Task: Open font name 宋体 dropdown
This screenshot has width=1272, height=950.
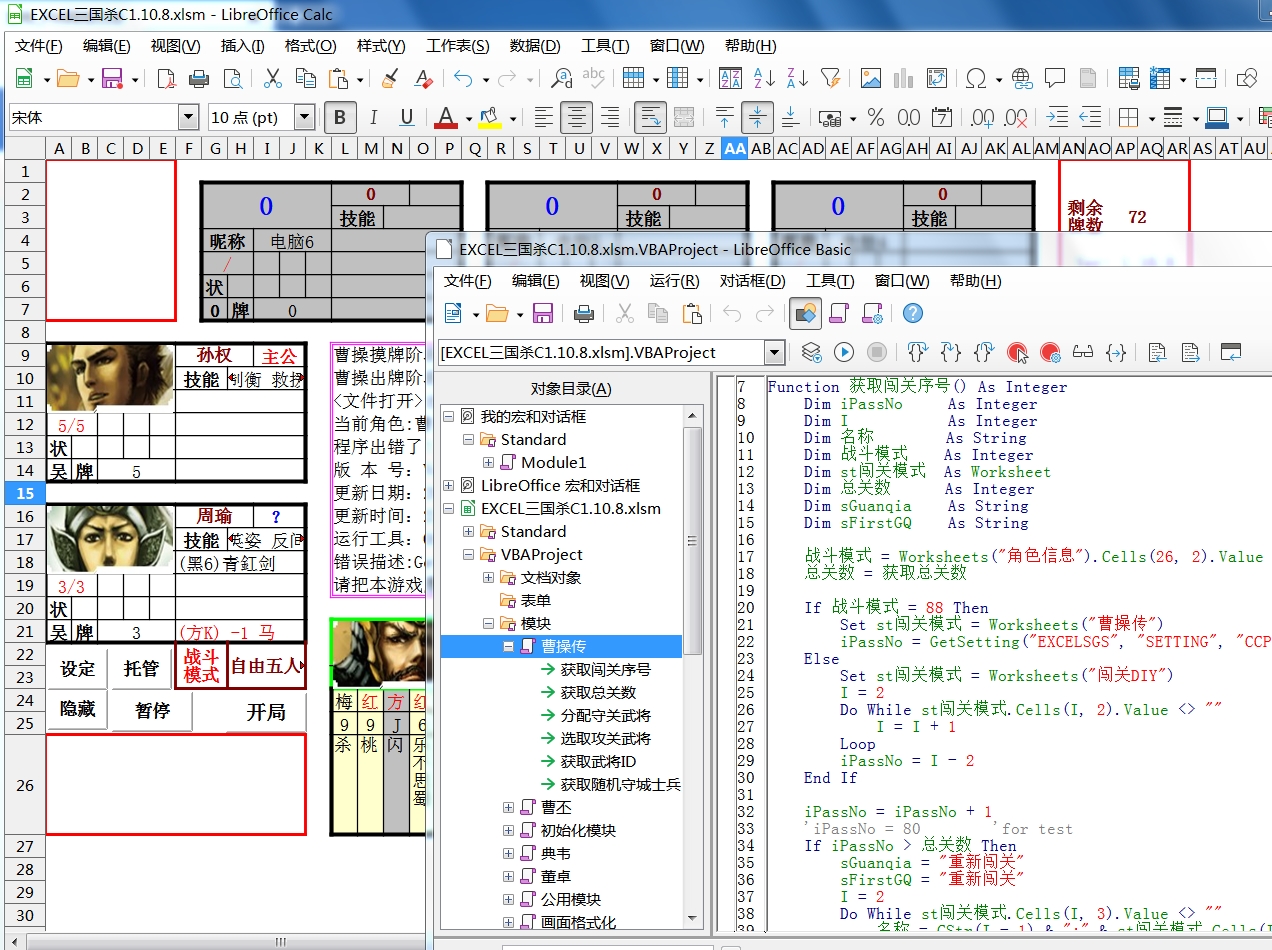Action: [x=188, y=117]
